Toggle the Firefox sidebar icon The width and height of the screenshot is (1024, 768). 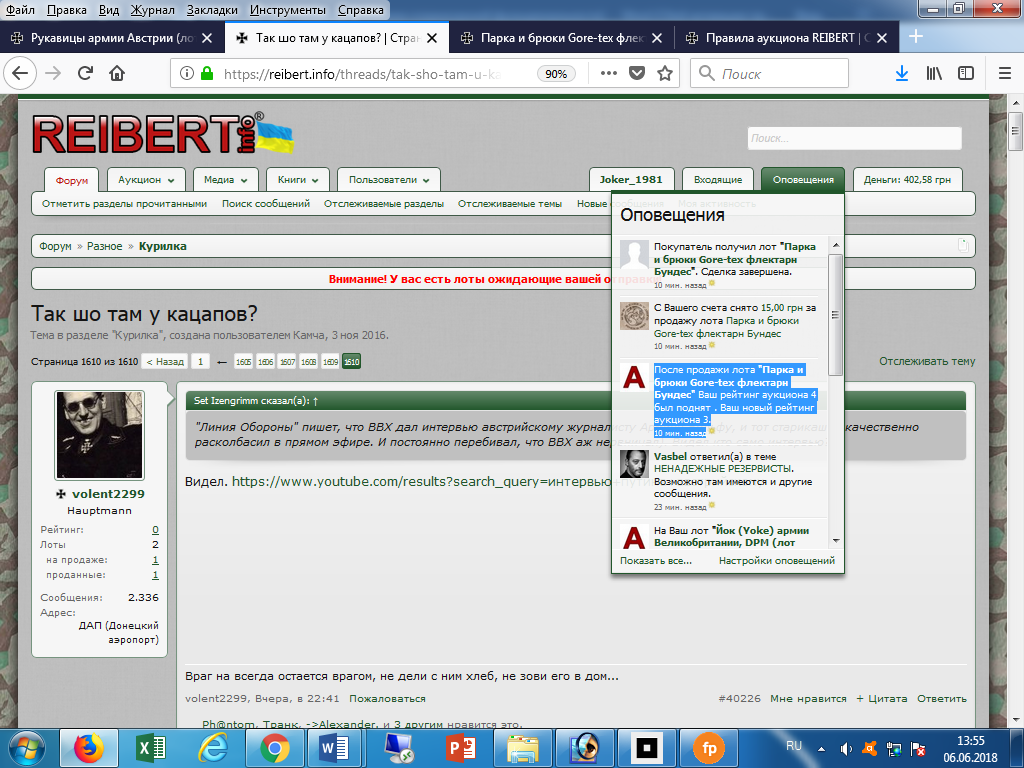965,74
